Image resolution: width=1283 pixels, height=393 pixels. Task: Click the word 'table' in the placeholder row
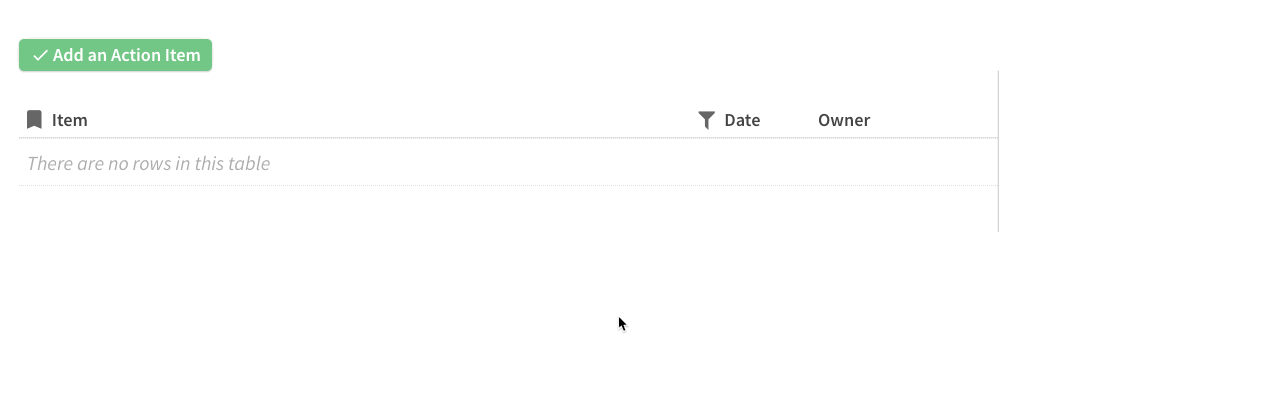click(x=250, y=163)
